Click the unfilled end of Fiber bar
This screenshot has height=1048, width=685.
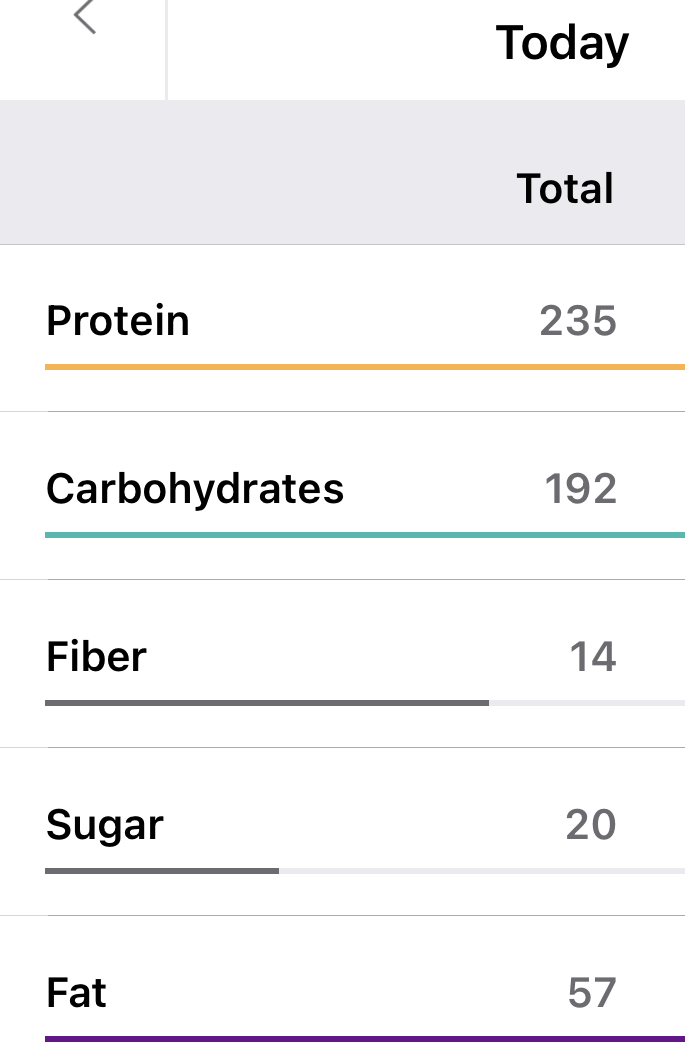586,703
